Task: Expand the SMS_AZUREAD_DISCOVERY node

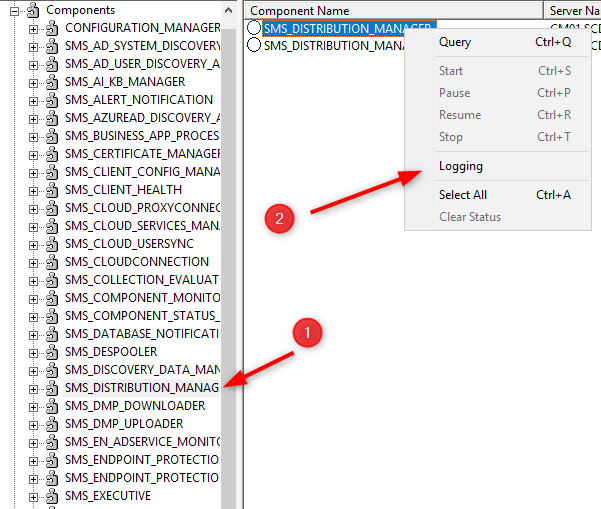Action: pyautogui.click(x=33, y=119)
